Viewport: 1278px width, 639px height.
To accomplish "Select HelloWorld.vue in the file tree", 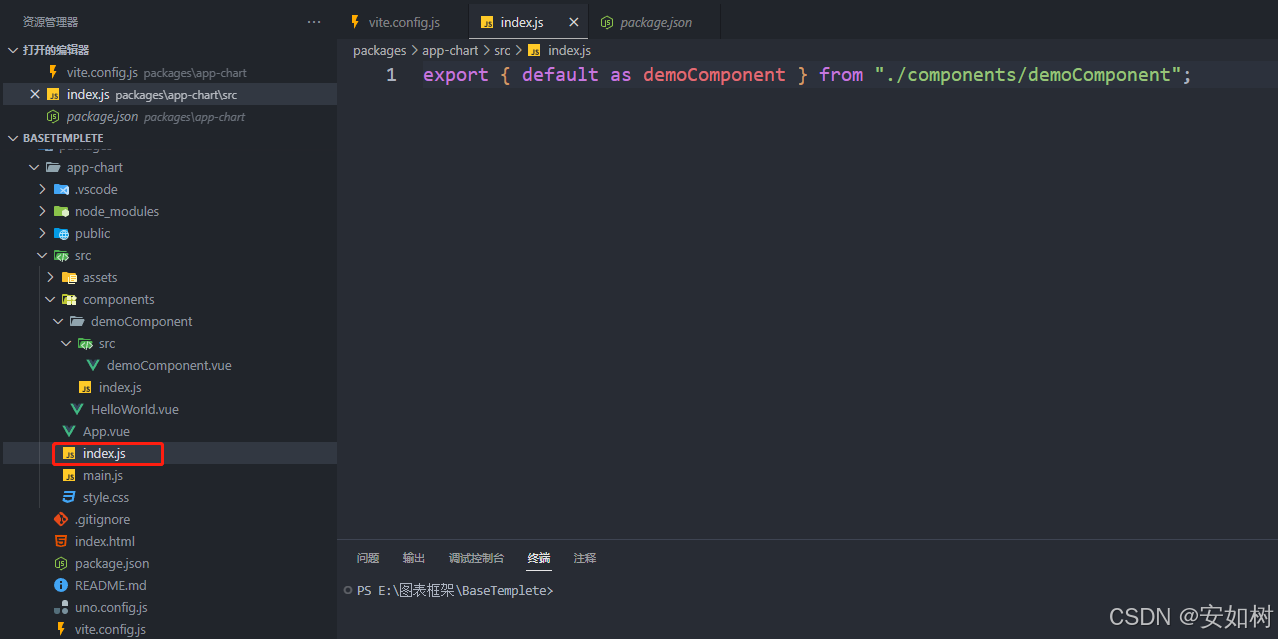I will 135,409.
